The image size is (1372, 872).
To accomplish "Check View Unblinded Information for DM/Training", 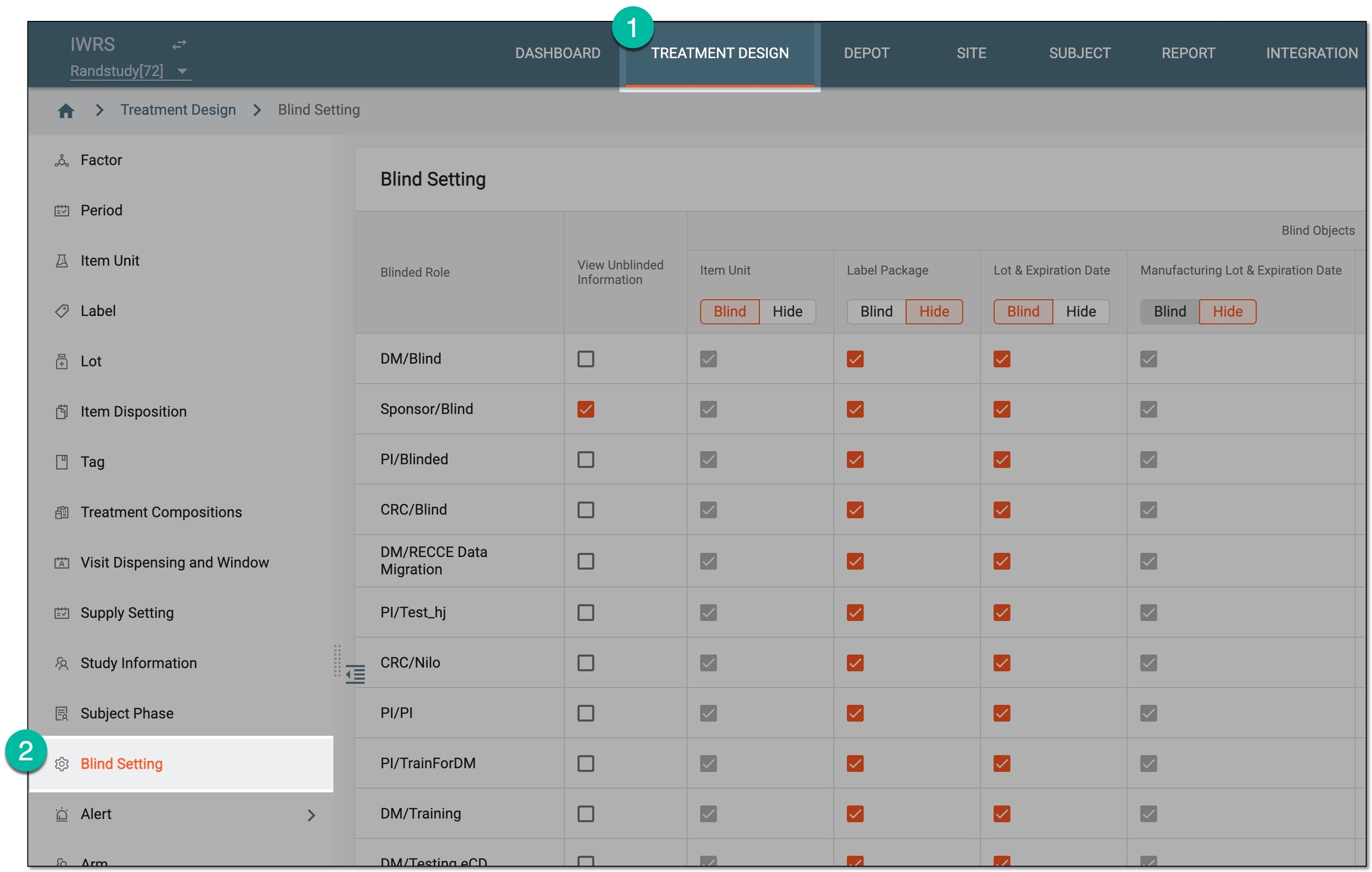I will point(586,814).
